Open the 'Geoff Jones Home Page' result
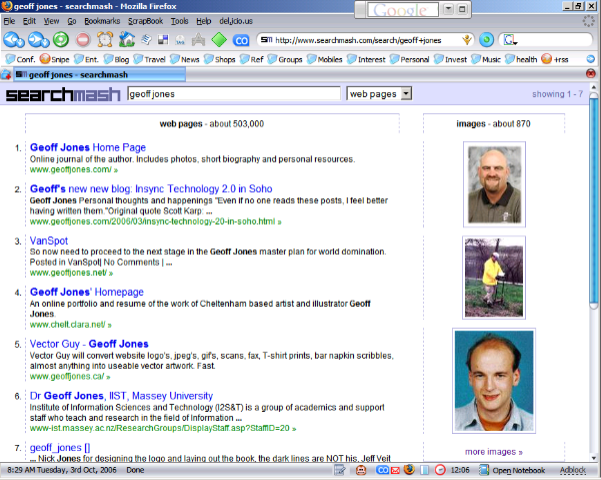The image size is (601, 480). [x=88, y=147]
